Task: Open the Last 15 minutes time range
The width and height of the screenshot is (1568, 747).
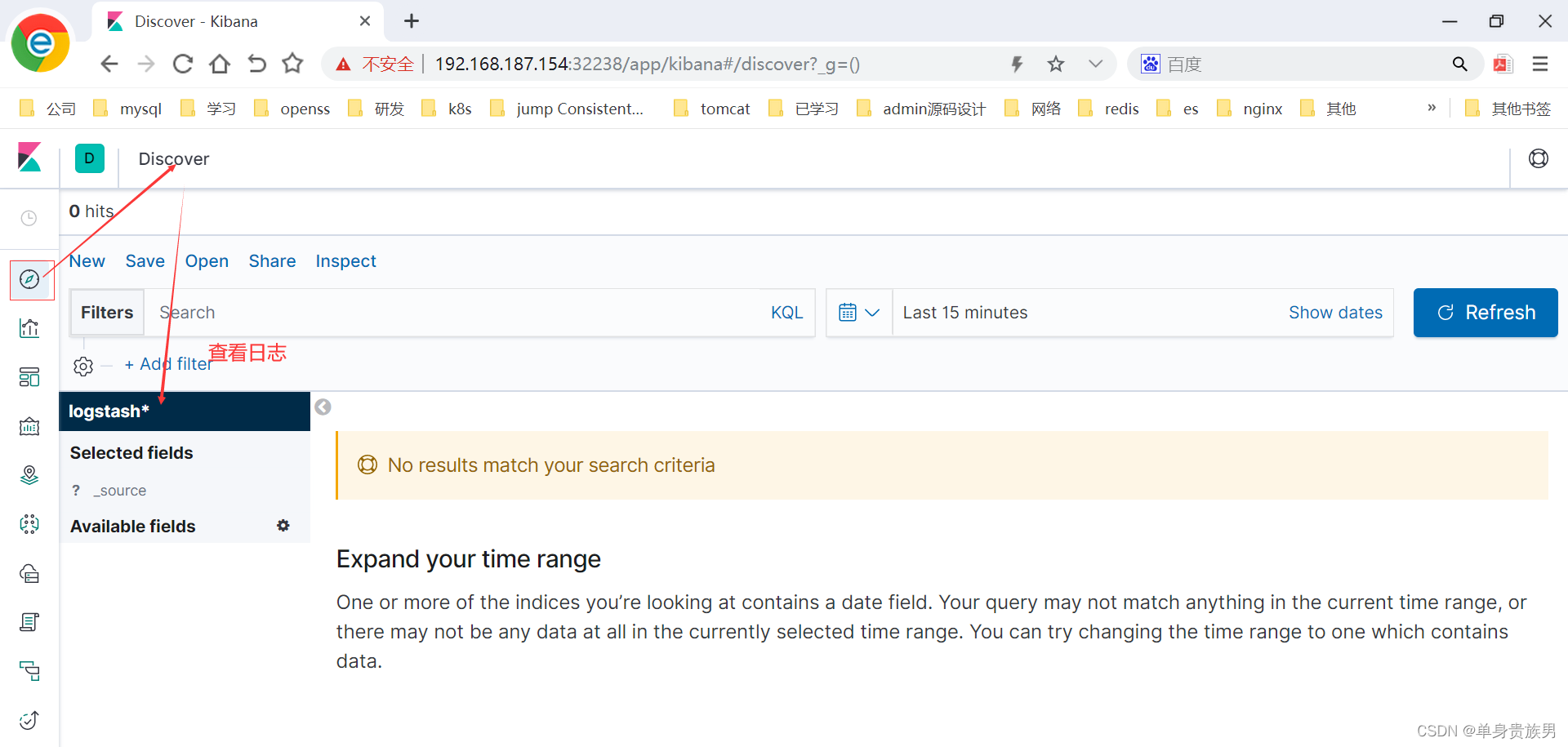Action: coord(965,313)
